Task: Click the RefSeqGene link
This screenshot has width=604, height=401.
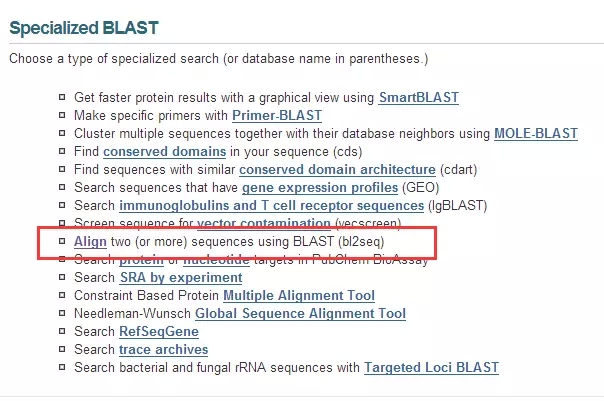Action: (x=159, y=332)
